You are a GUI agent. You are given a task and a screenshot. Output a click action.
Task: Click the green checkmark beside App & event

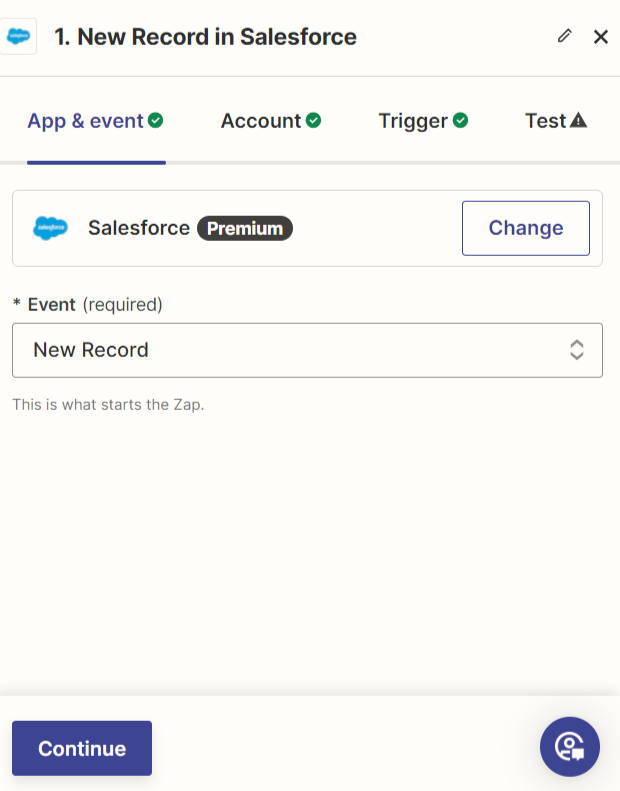tap(155, 121)
